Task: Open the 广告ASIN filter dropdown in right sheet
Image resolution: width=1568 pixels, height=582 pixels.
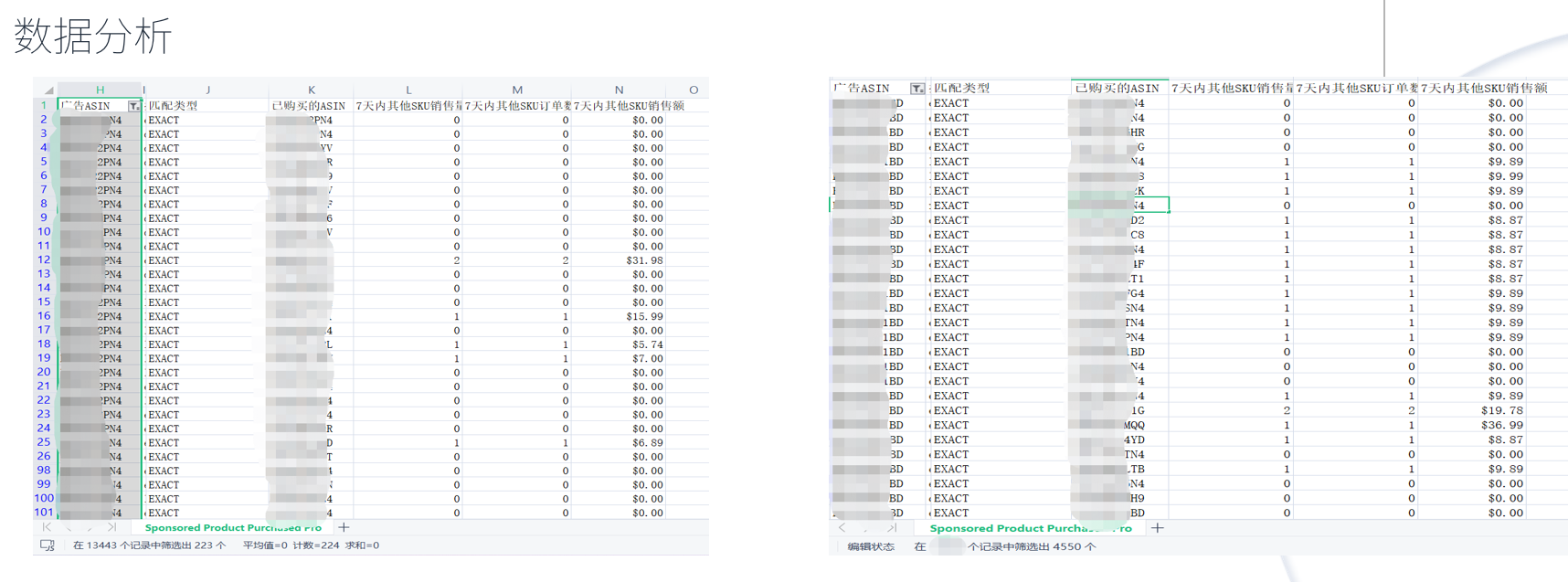Action: tap(916, 89)
